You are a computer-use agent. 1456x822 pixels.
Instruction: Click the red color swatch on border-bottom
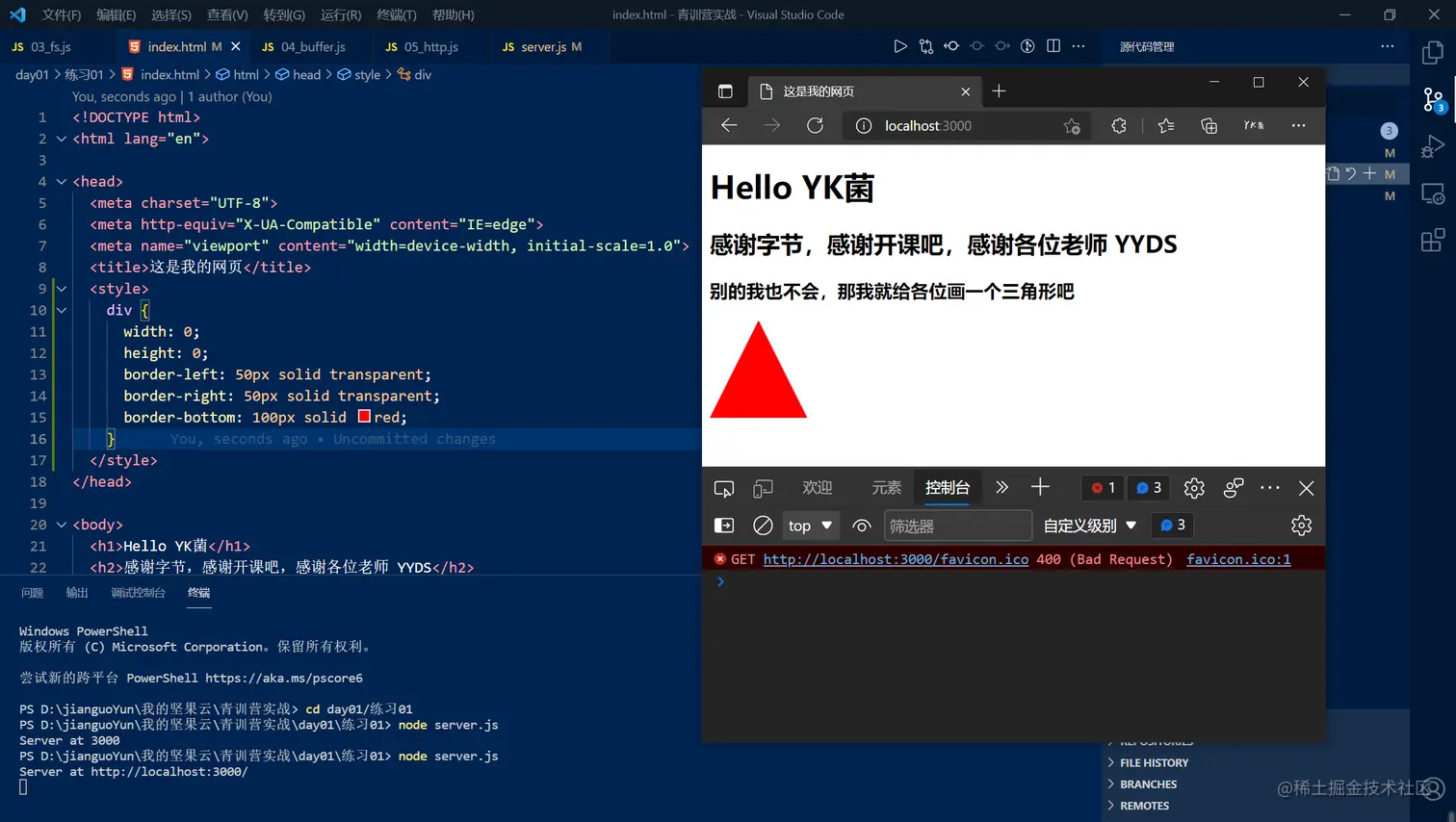click(366, 417)
